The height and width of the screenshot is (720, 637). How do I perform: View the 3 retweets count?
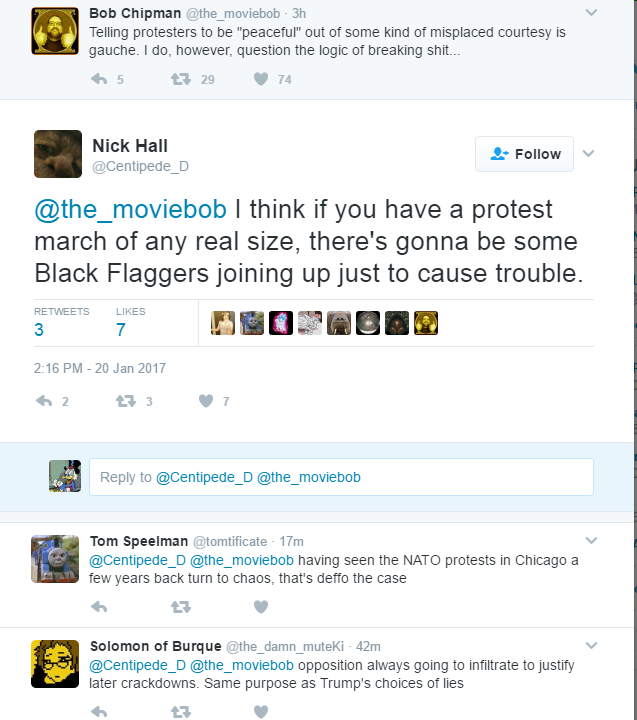pyautogui.click(x=39, y=330)
